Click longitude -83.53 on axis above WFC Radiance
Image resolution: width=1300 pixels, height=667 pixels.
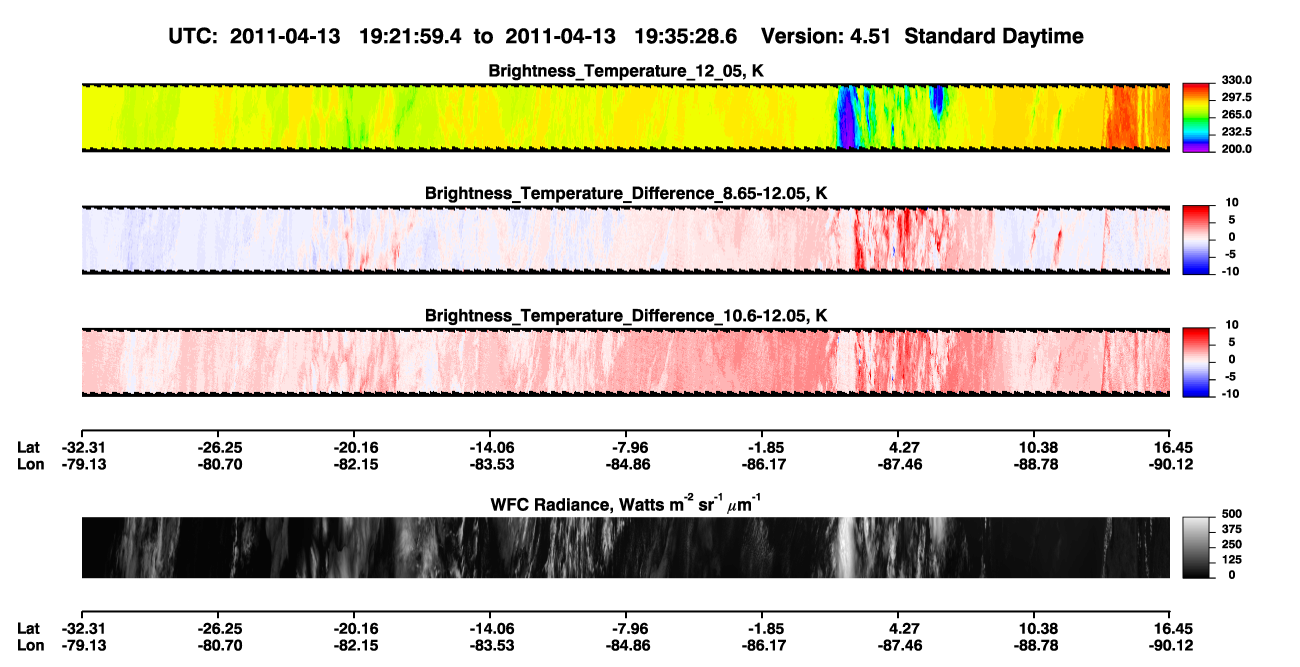[490, 465]
